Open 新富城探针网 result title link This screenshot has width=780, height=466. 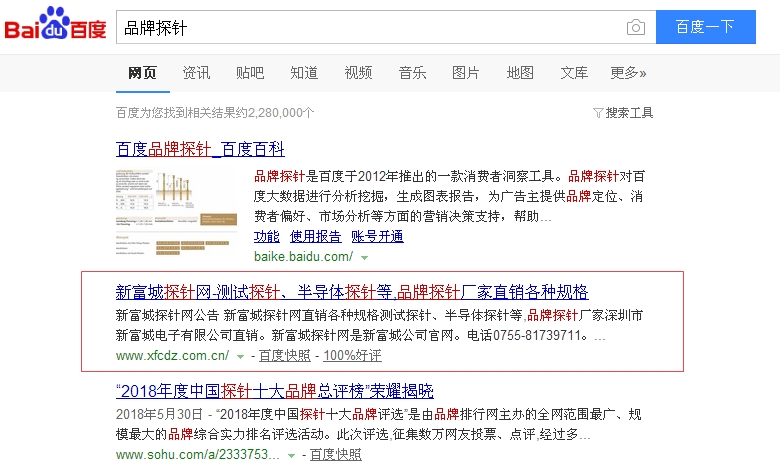pyautogui.click(x=352, y=291)
